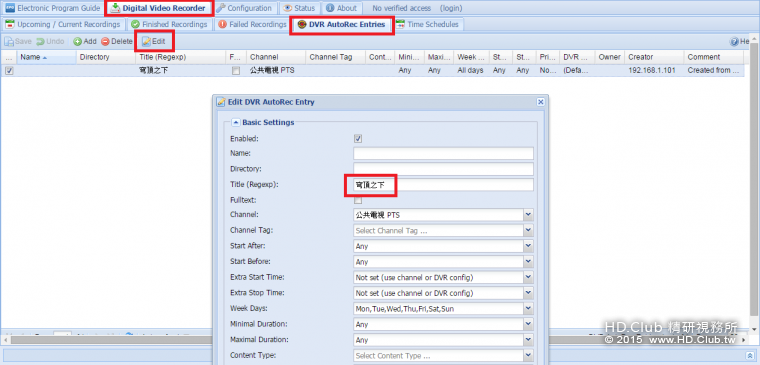Toggle the Fulltext checkbox in the dialog

pos(358,200)
